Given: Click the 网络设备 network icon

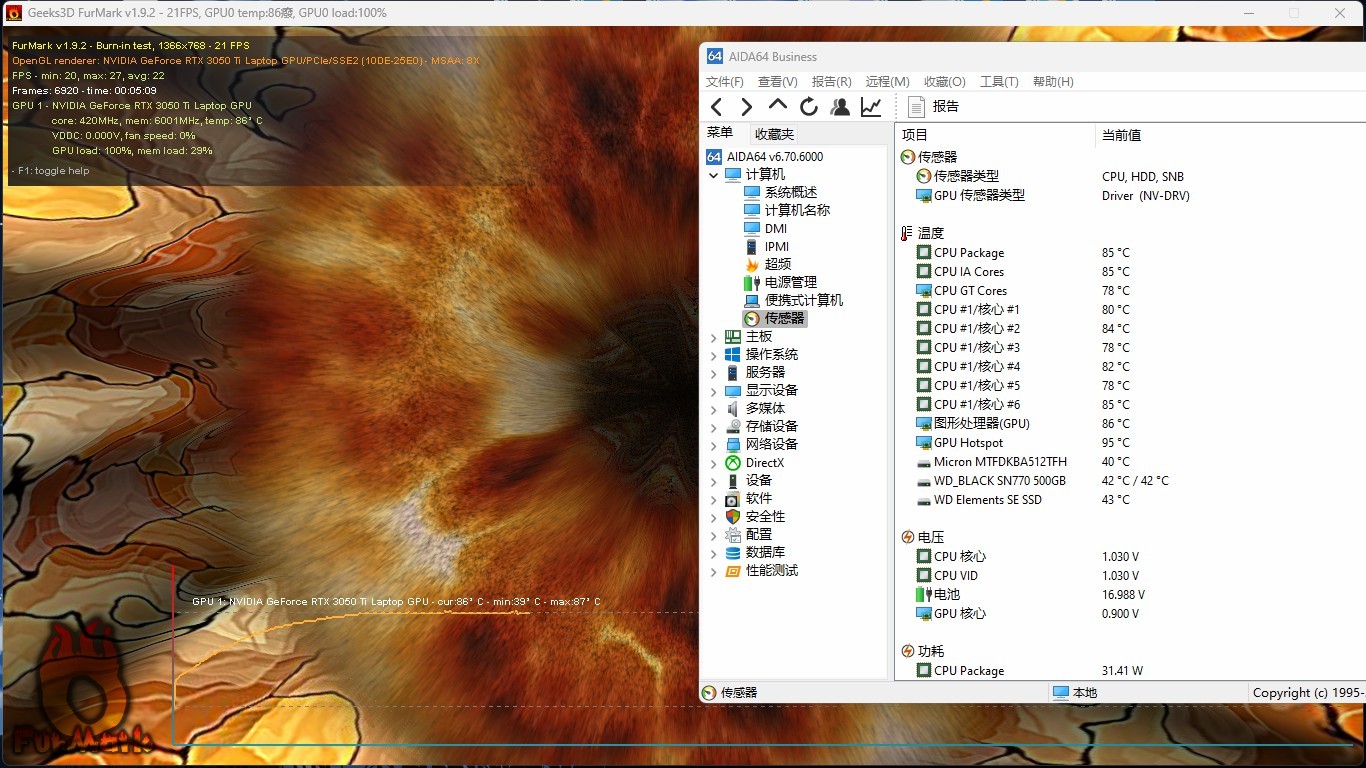Looking at the screenshot, I should (x=733, y=445).
